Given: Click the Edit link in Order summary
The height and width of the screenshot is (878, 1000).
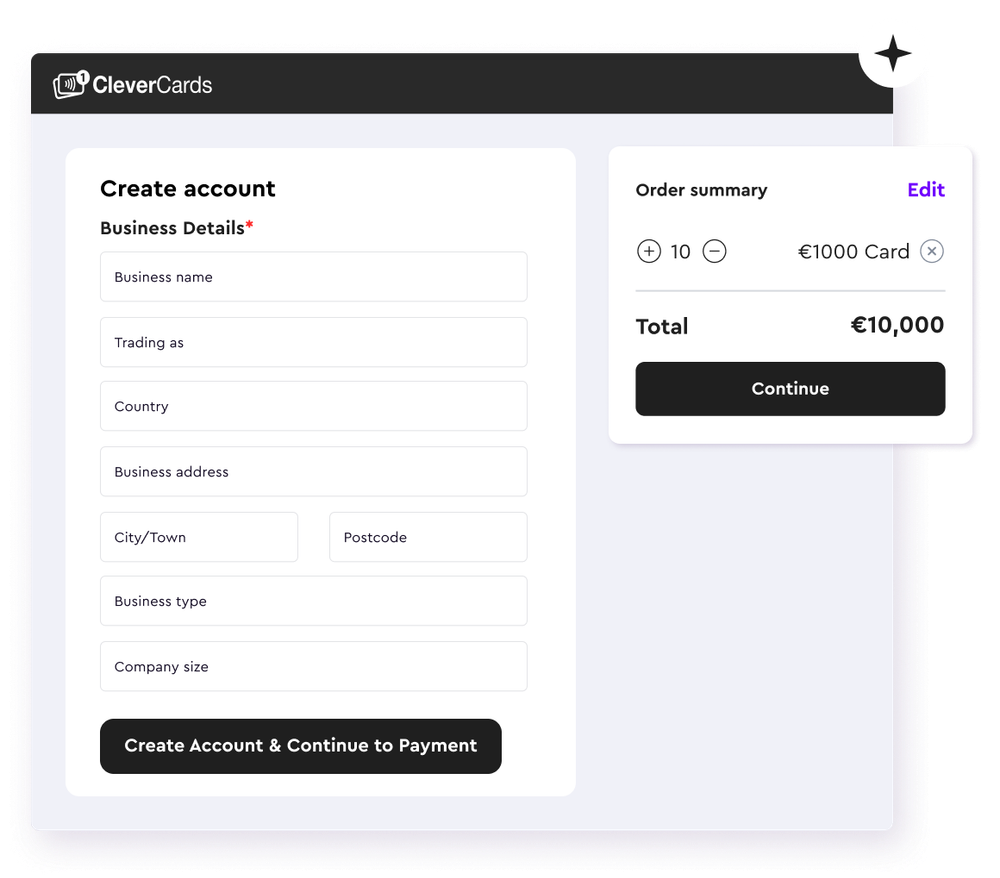Looking at the screenshot, I should (926, 190).
